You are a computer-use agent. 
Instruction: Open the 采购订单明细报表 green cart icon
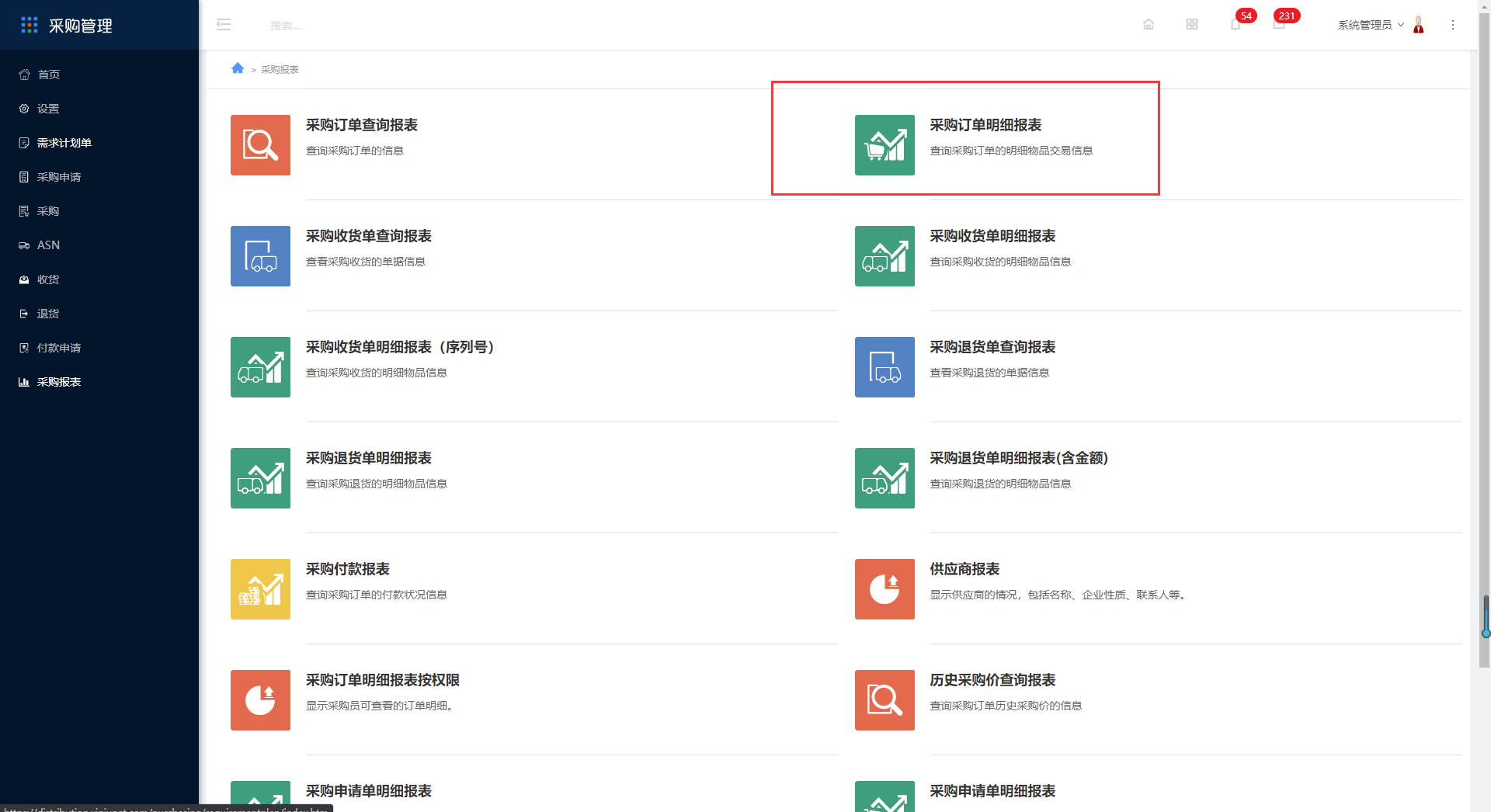coord(885,145)
